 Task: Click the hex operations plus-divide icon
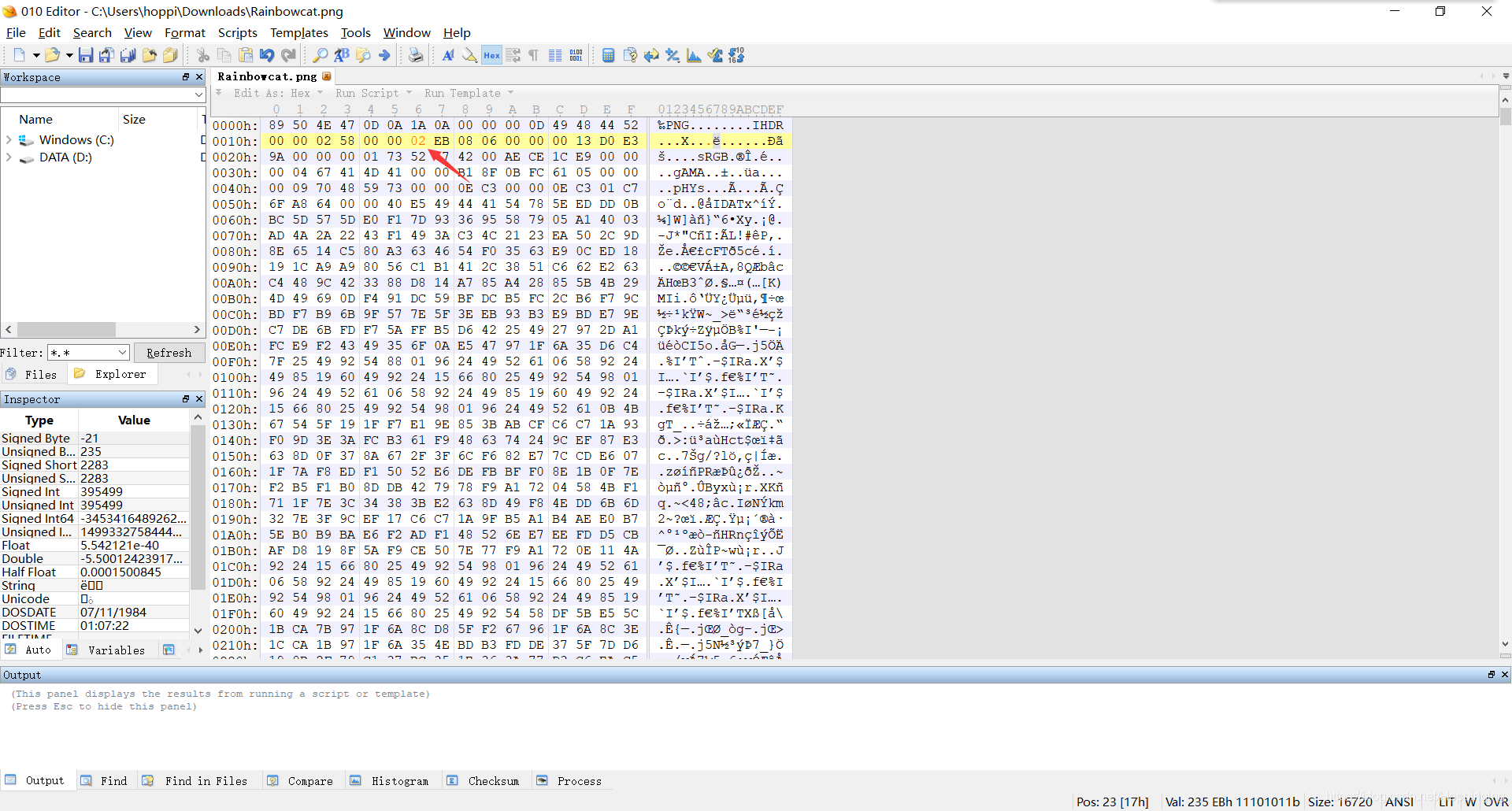[673, 55]
